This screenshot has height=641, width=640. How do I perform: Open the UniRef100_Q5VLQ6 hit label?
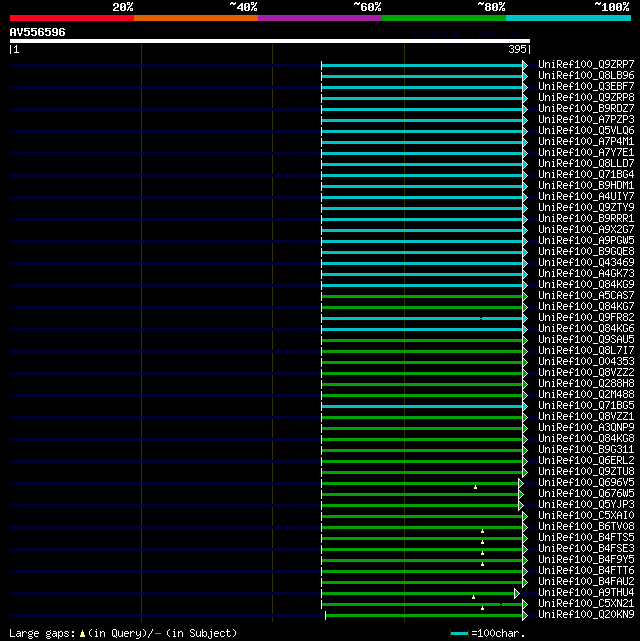[x=586, y=130]
